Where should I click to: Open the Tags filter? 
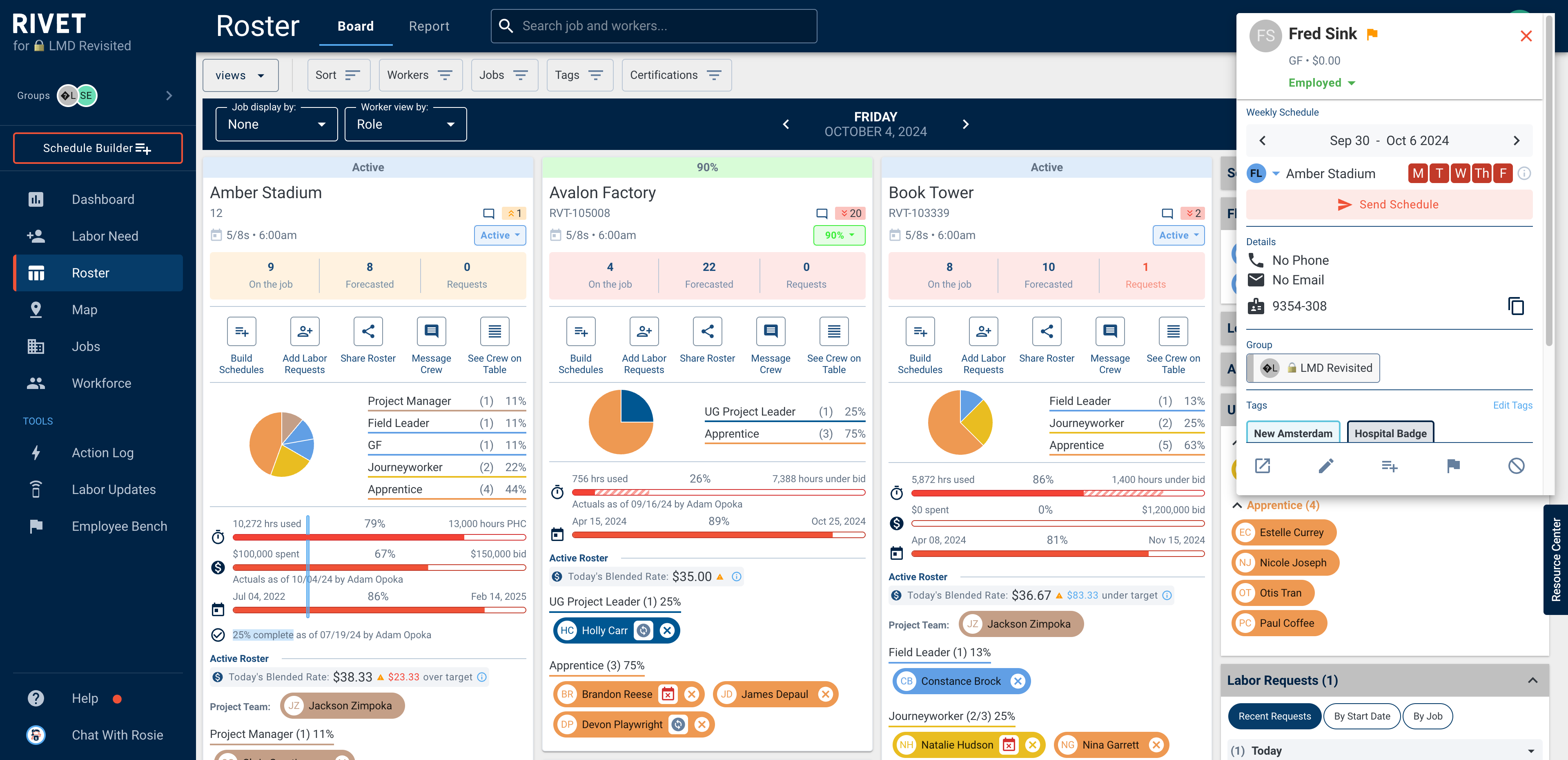click(579, 75)
